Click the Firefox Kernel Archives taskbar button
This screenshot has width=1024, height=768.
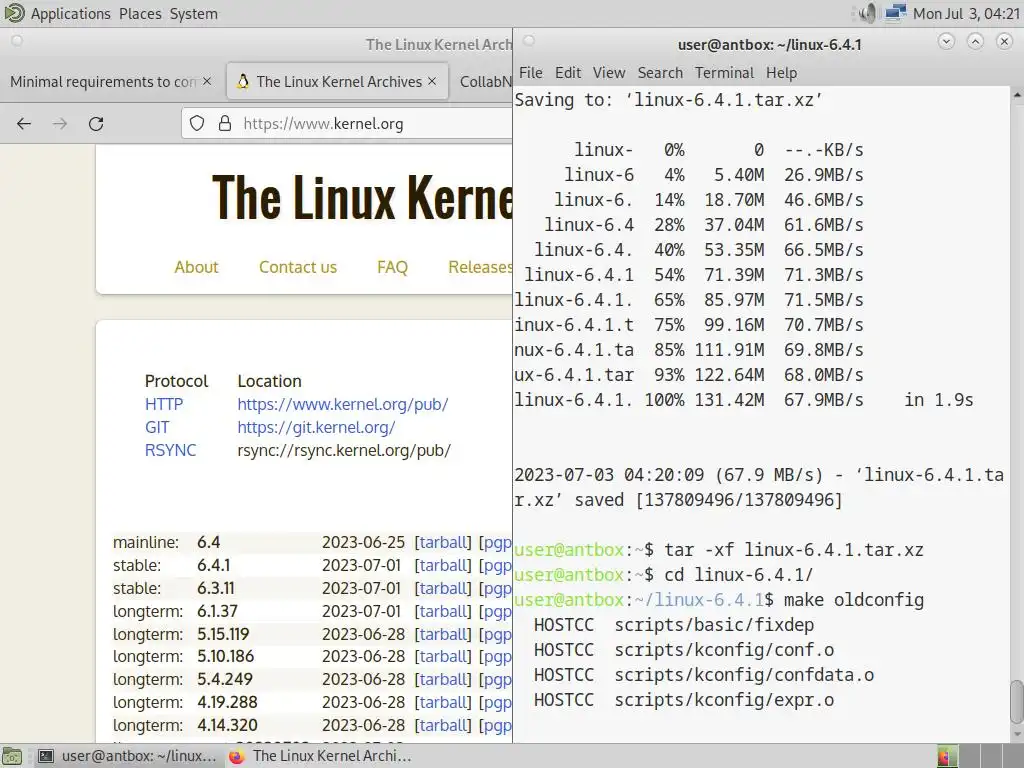pos(320,756)
